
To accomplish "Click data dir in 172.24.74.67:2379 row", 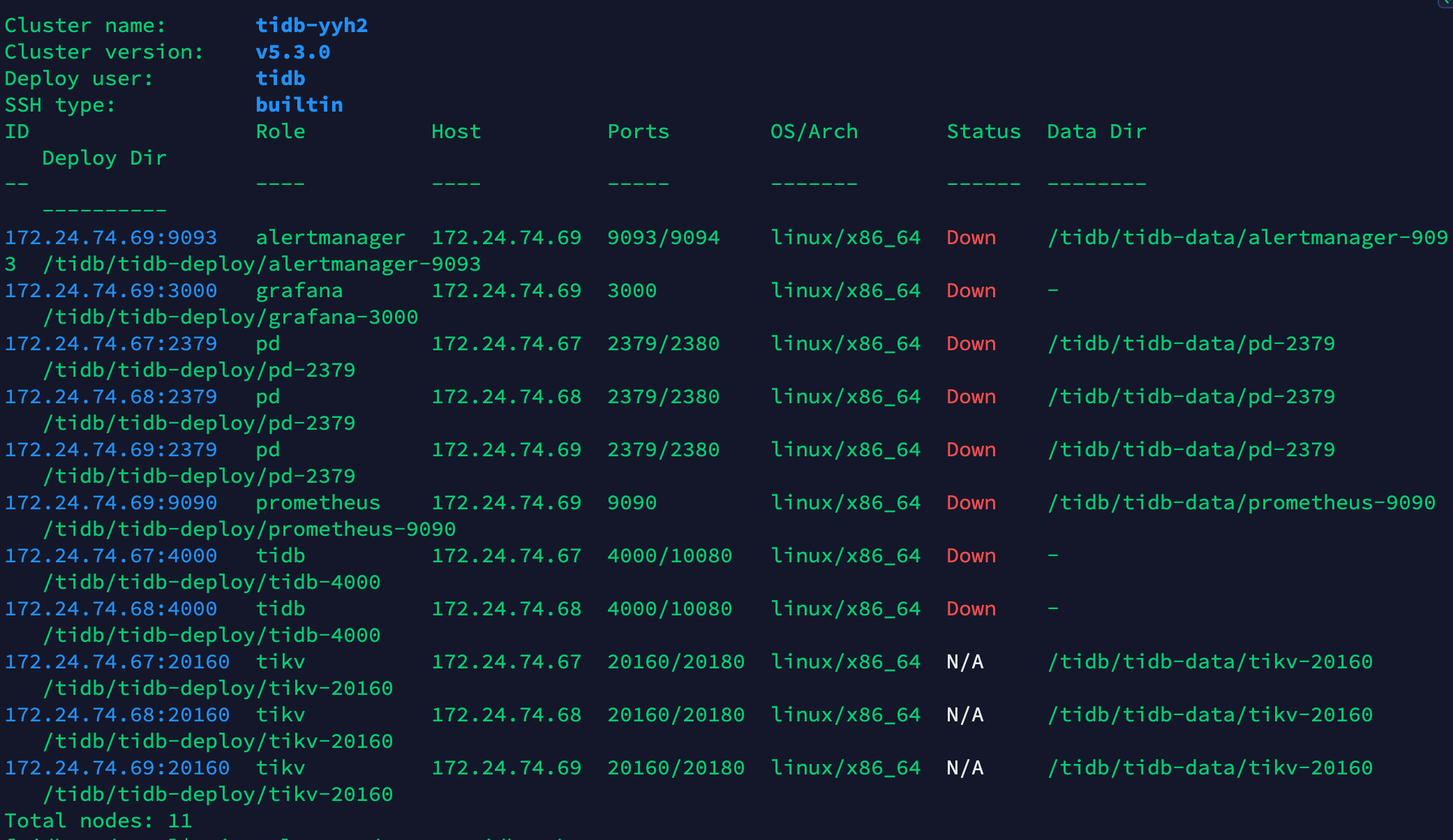I will coord(1191,344).
